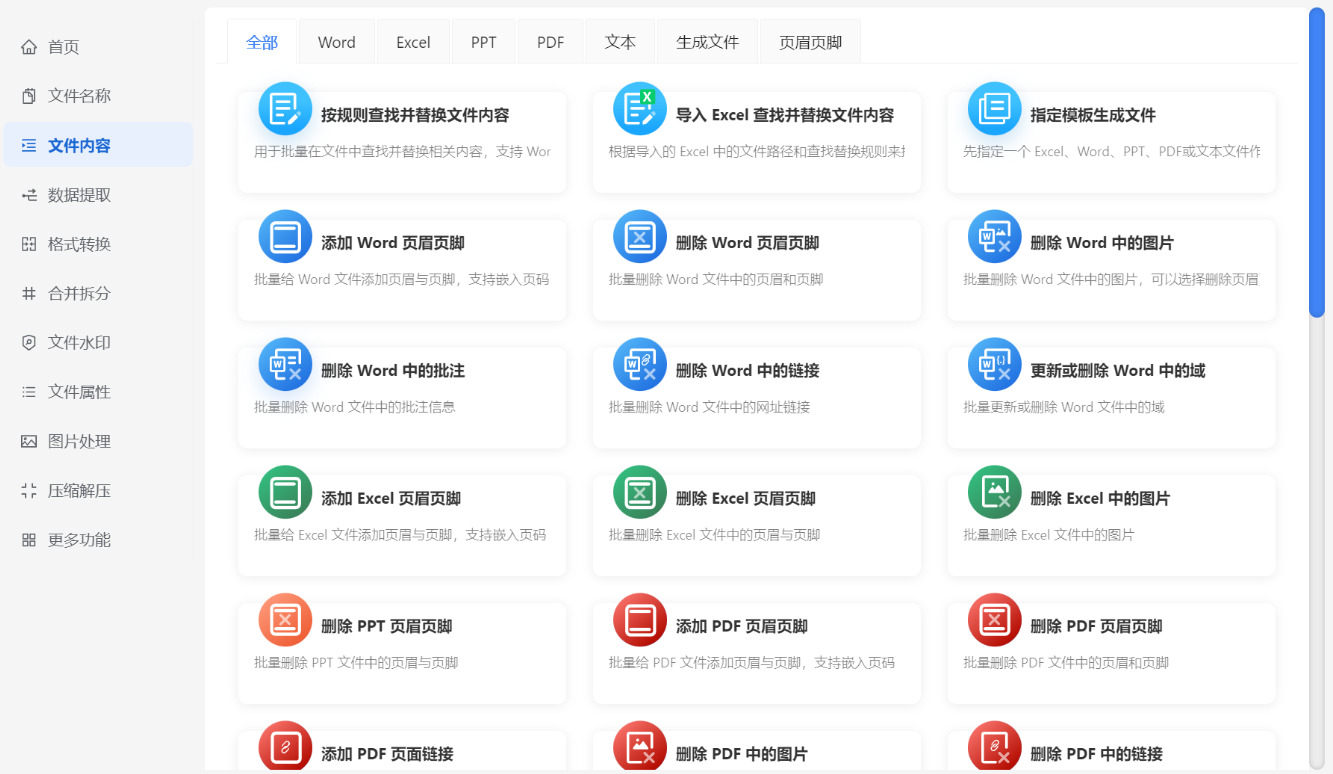1333x774 pixels.
Task: Open 压缩解压 in the sidebar
Action: tap(98, 491)
